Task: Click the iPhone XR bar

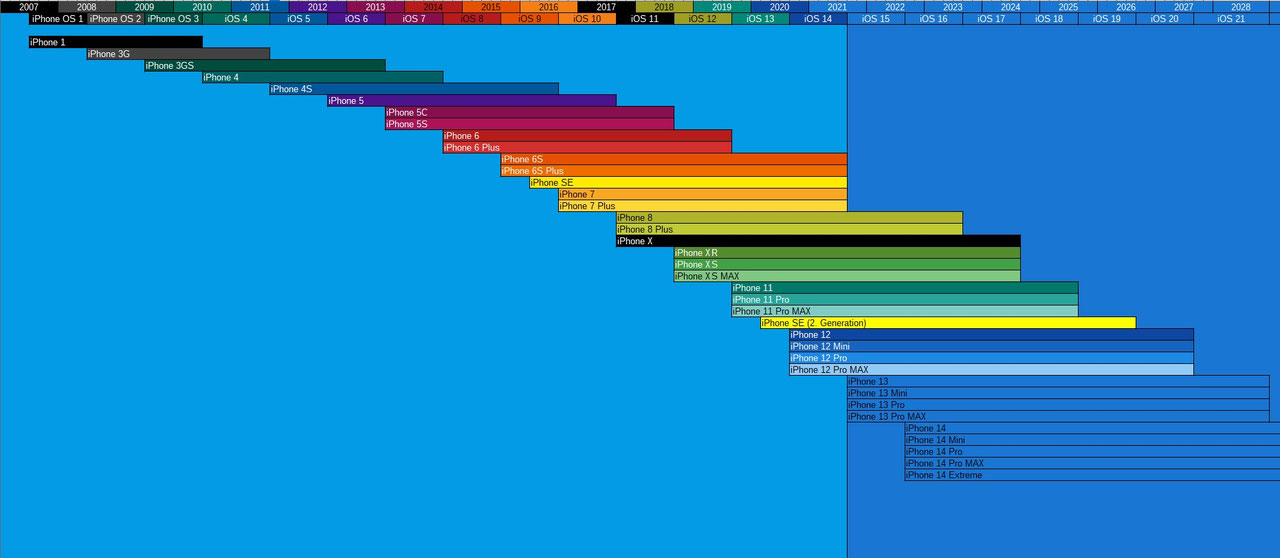Action: click(x=847, y=253)
